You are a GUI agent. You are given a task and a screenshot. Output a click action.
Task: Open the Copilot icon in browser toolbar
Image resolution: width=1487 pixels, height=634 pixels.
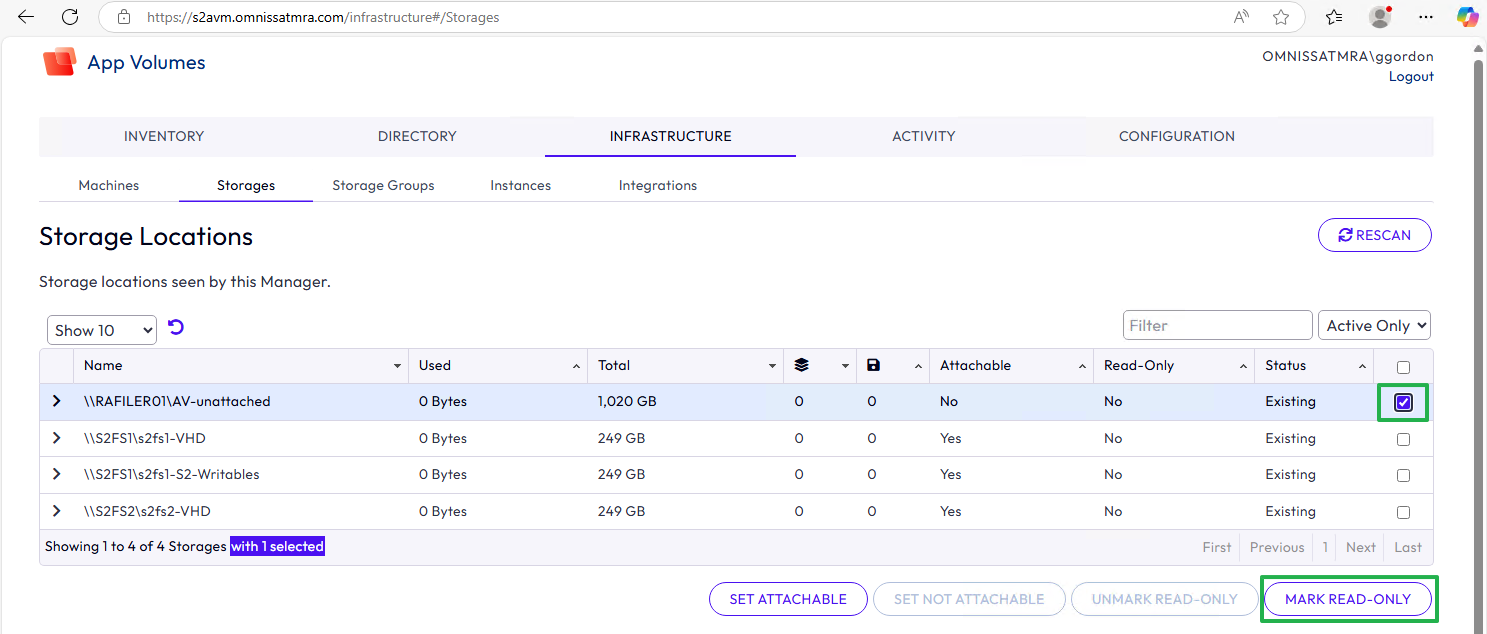(1467, 17)
